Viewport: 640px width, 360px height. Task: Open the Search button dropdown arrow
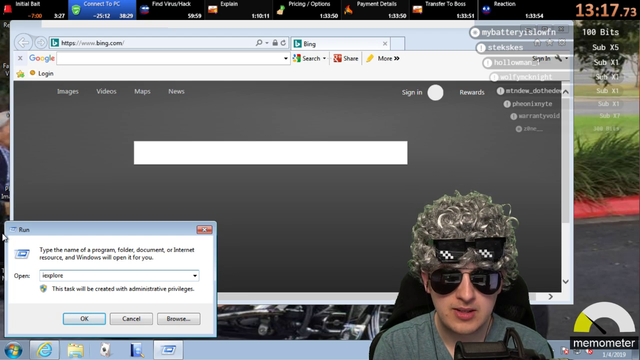[x=324, y=58]
